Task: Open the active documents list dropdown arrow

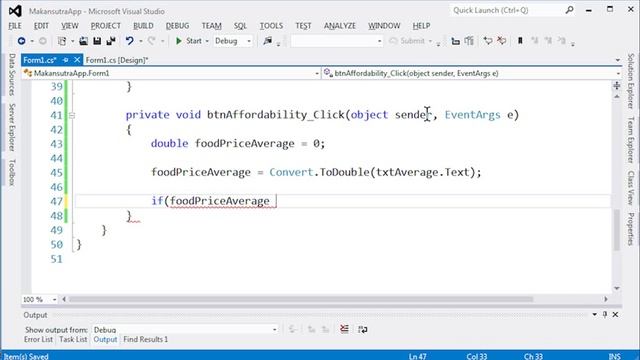Action: coord(617,60)
